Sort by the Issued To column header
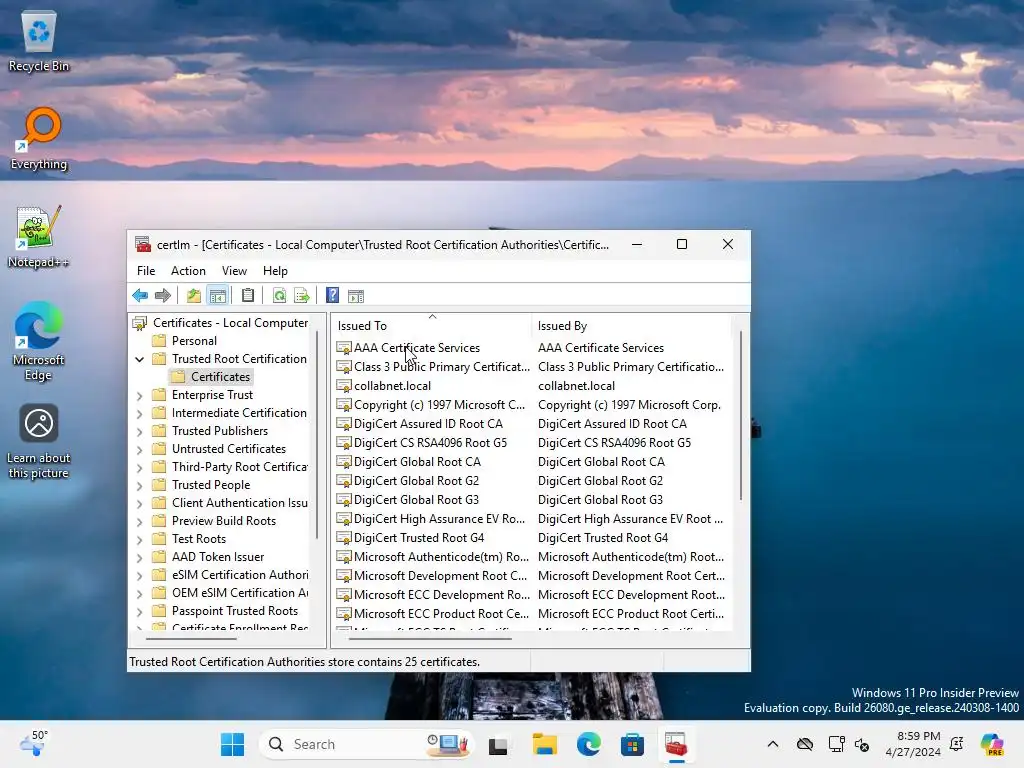The height and width of the screenshot is (768, 1024). click(x=432, y=325)
